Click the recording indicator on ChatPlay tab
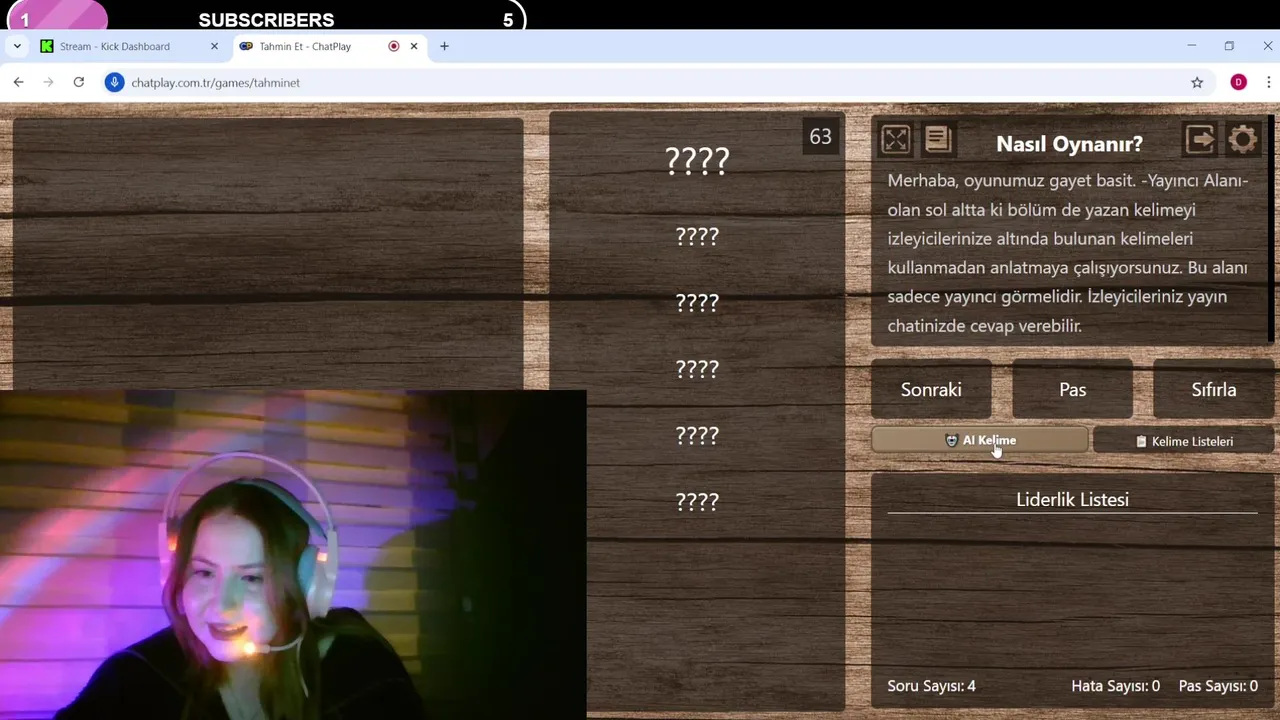The width and height of the screenshot is (1280, 720). [x=393, y=46]
